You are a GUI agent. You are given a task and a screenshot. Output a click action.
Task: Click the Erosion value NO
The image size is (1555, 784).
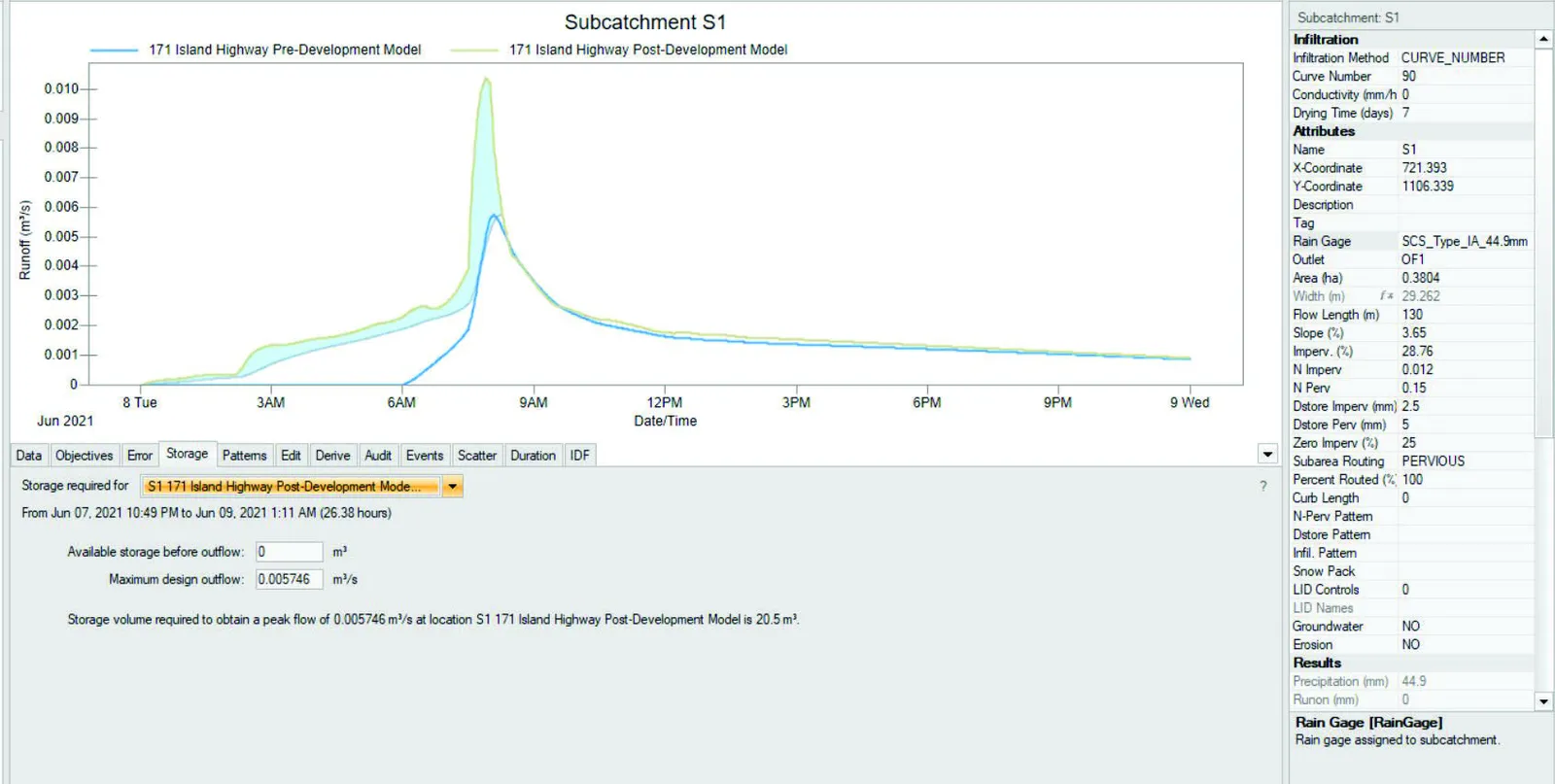click(x=1410, y=645)
